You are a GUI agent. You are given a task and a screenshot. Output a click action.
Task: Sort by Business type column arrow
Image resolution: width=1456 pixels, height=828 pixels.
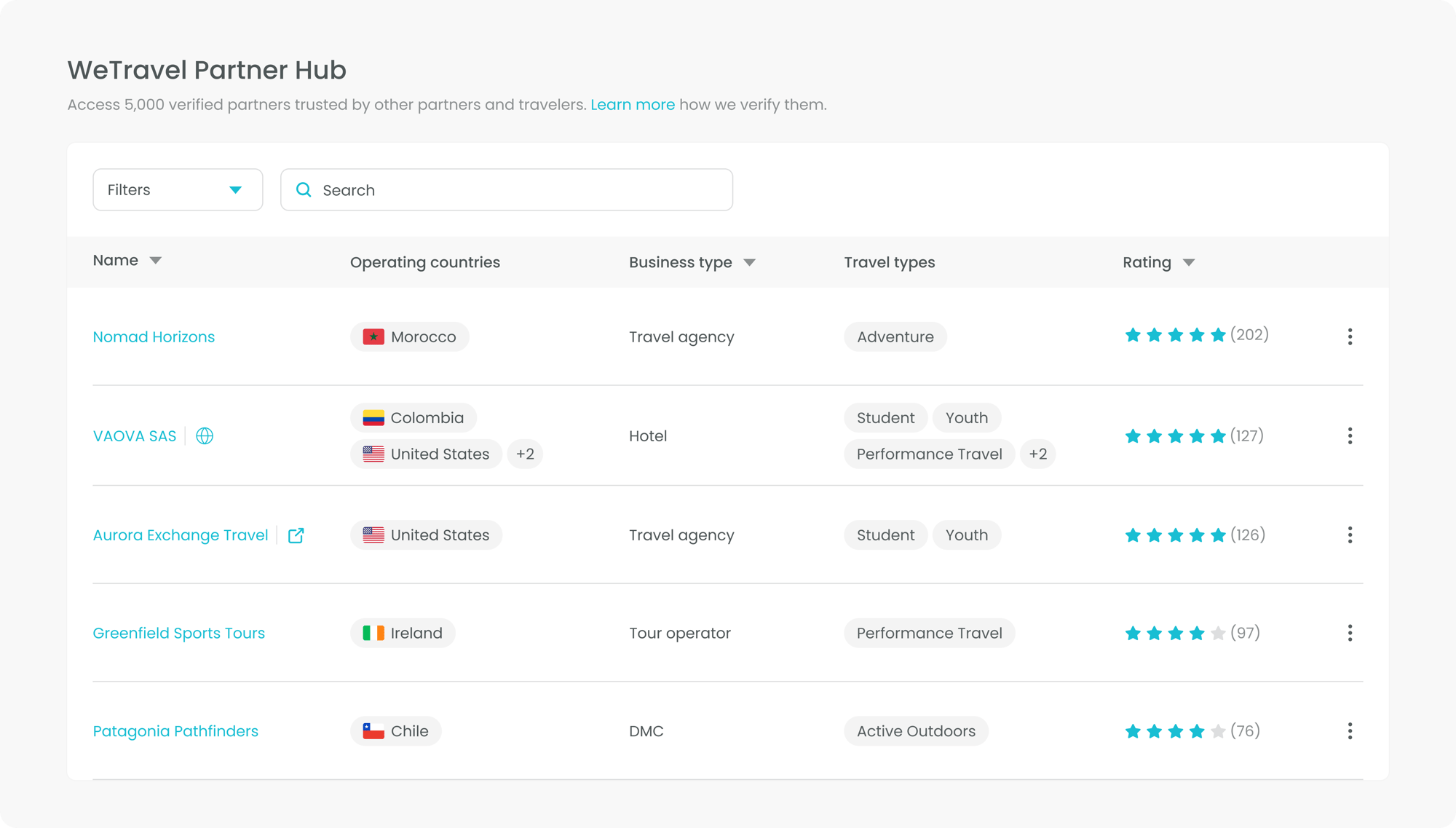(x=750, y=263)
